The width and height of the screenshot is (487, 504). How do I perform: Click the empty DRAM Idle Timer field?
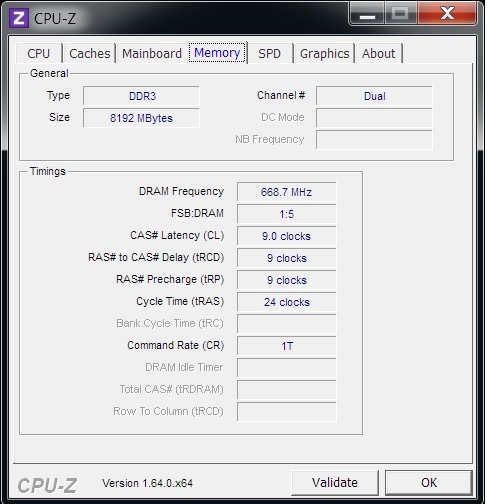click(287, 368)
